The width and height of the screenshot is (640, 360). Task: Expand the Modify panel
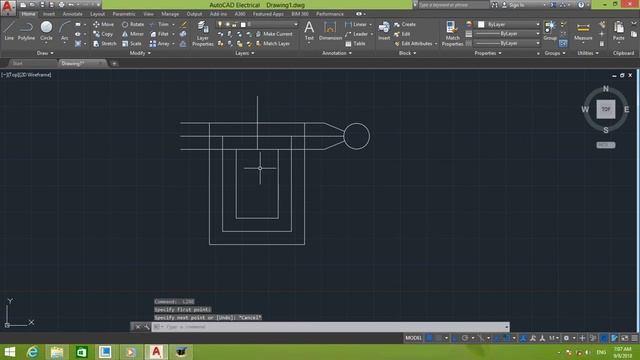click(140, 53)
